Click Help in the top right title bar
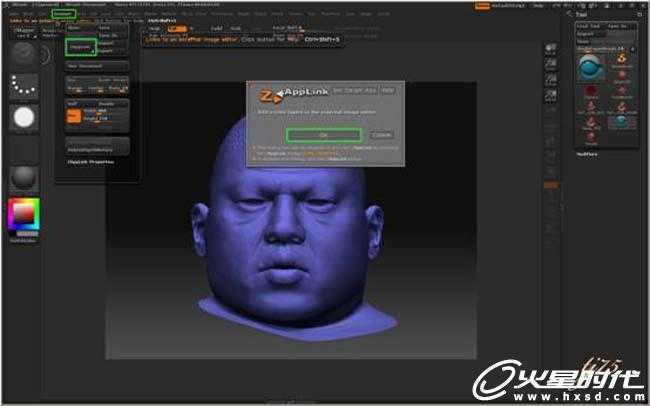The image size is (650, 406). 538,6
